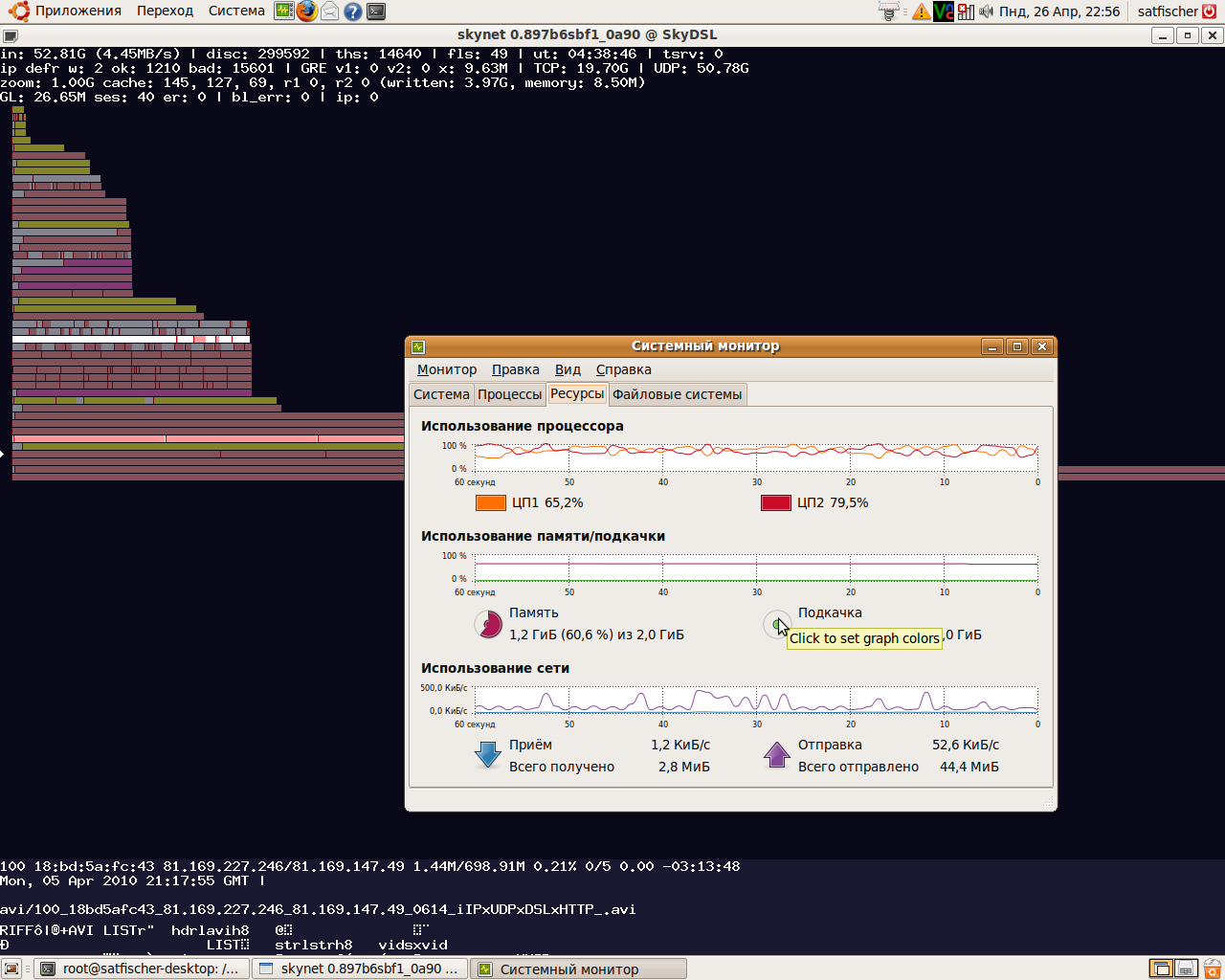
Task: Click the VNC tray icon
Action: point(943,11)
